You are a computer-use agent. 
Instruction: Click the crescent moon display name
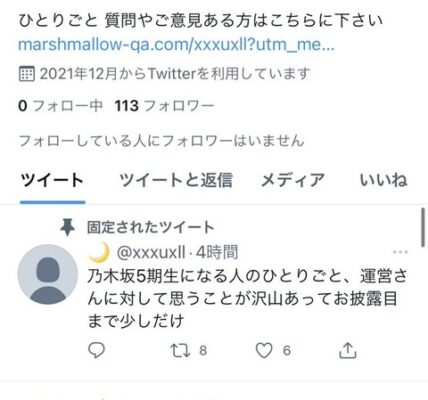click(x=99, y=252)
